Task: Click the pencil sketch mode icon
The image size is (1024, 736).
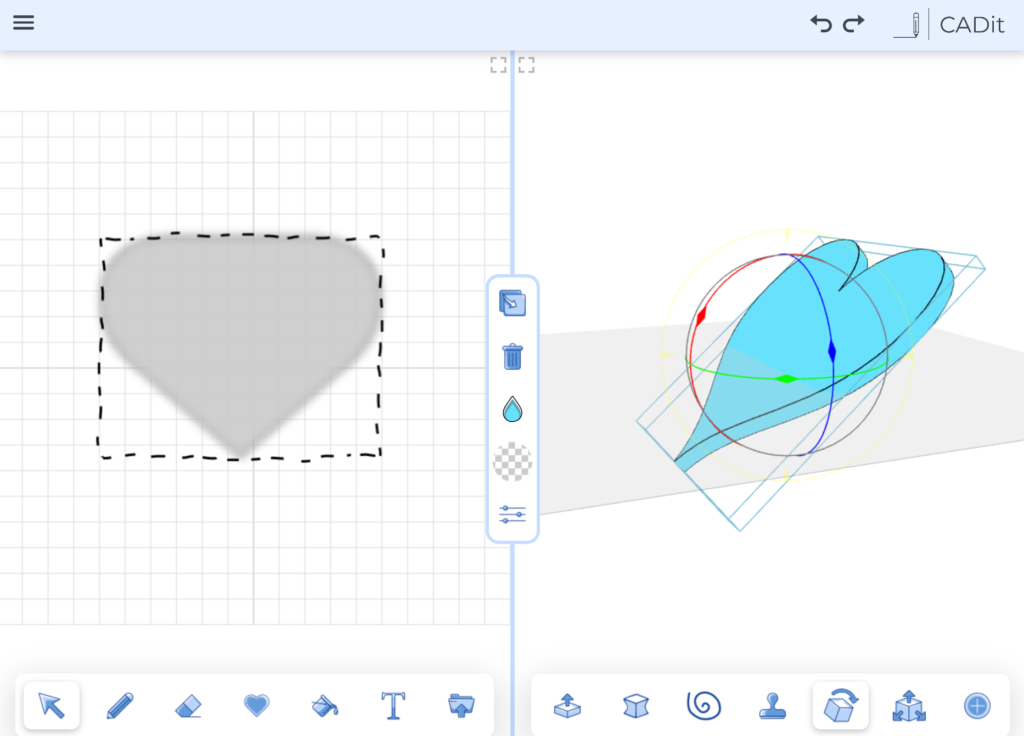Action: 907,25
